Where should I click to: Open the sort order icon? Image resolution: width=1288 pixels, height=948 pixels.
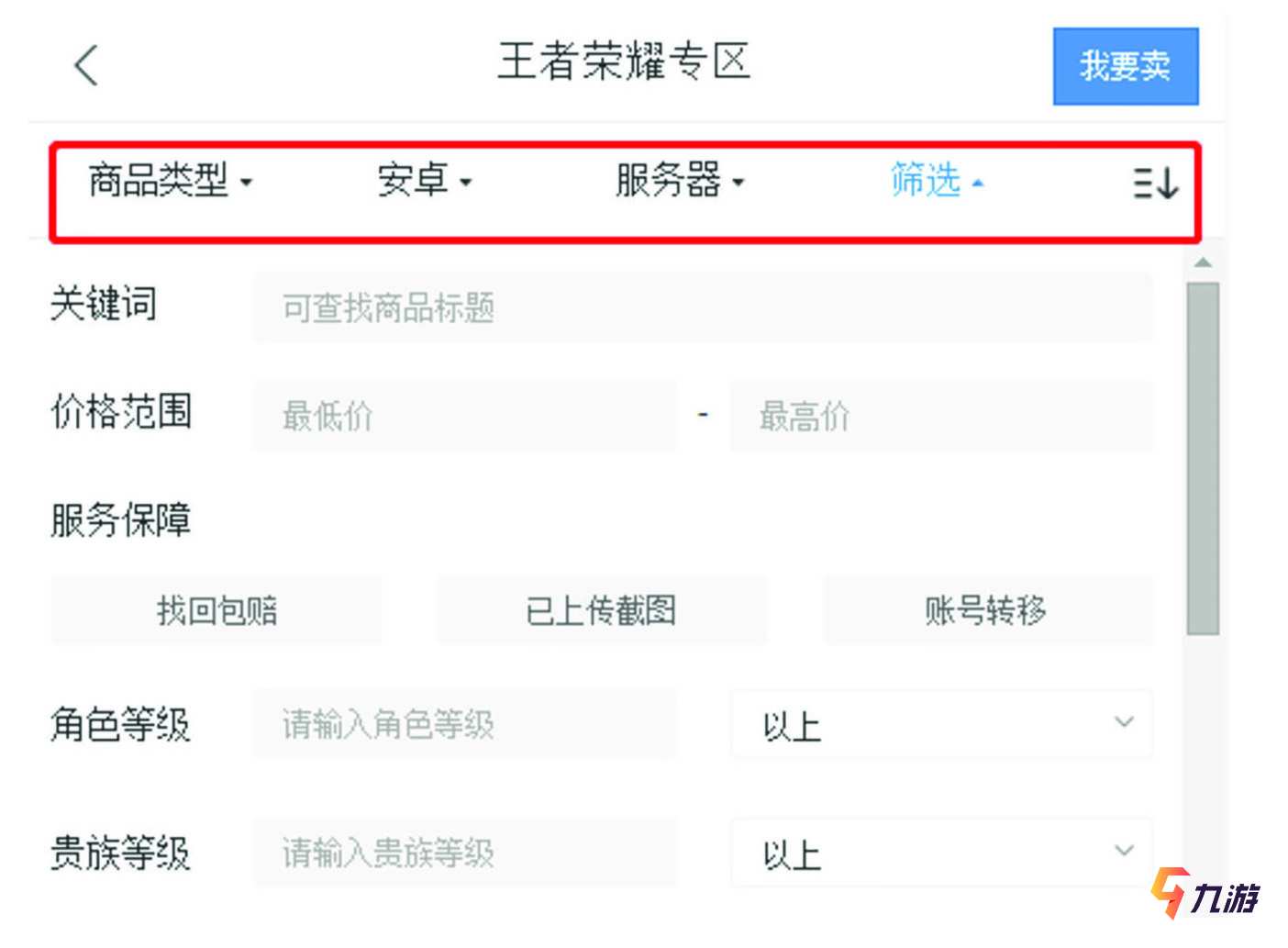[x=1155, y=183]
